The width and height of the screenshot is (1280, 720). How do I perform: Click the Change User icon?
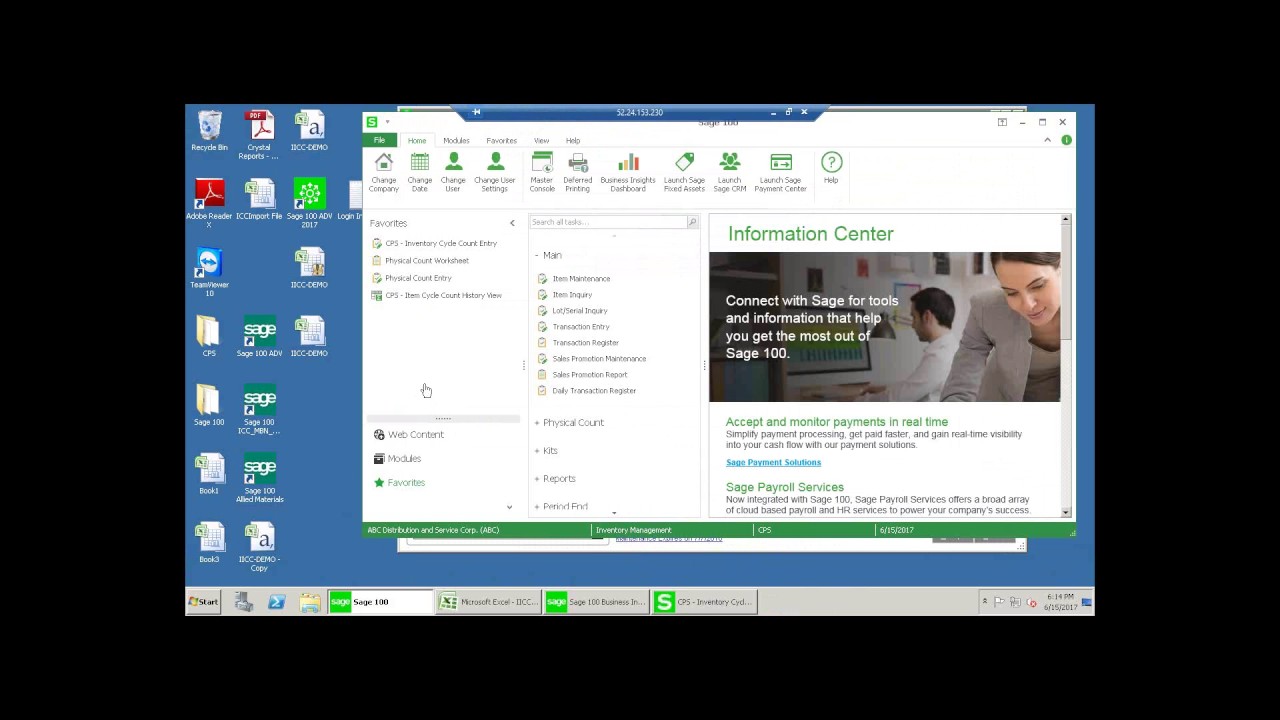click(x=453, y=172)
